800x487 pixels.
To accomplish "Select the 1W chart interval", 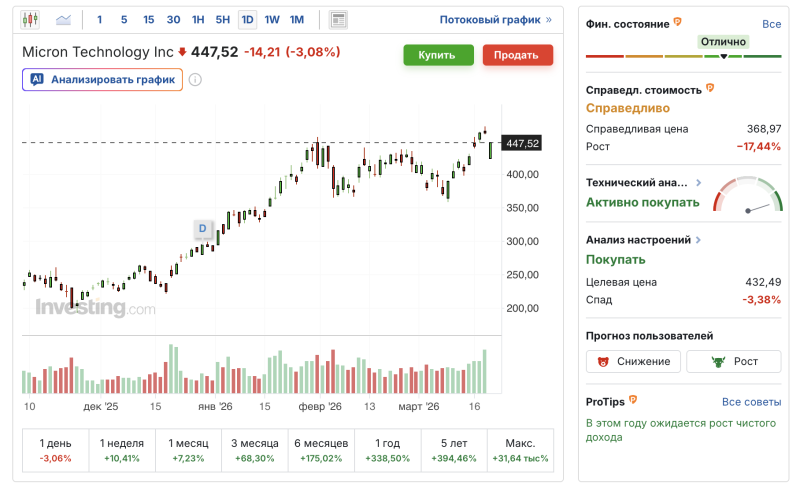I will click(272, 19).
